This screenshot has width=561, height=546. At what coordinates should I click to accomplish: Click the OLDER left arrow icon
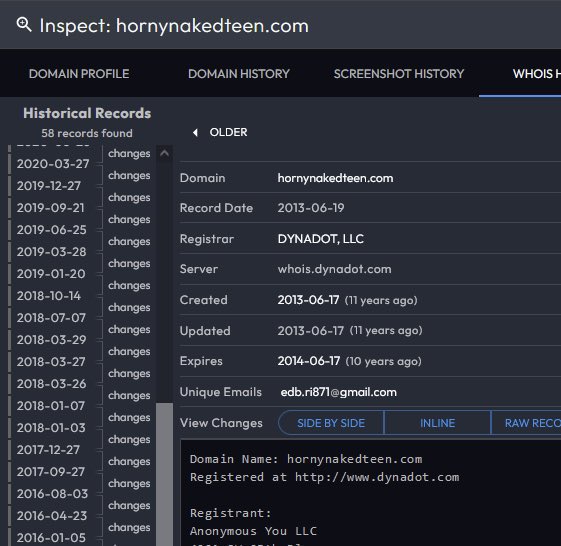point(195,132)
